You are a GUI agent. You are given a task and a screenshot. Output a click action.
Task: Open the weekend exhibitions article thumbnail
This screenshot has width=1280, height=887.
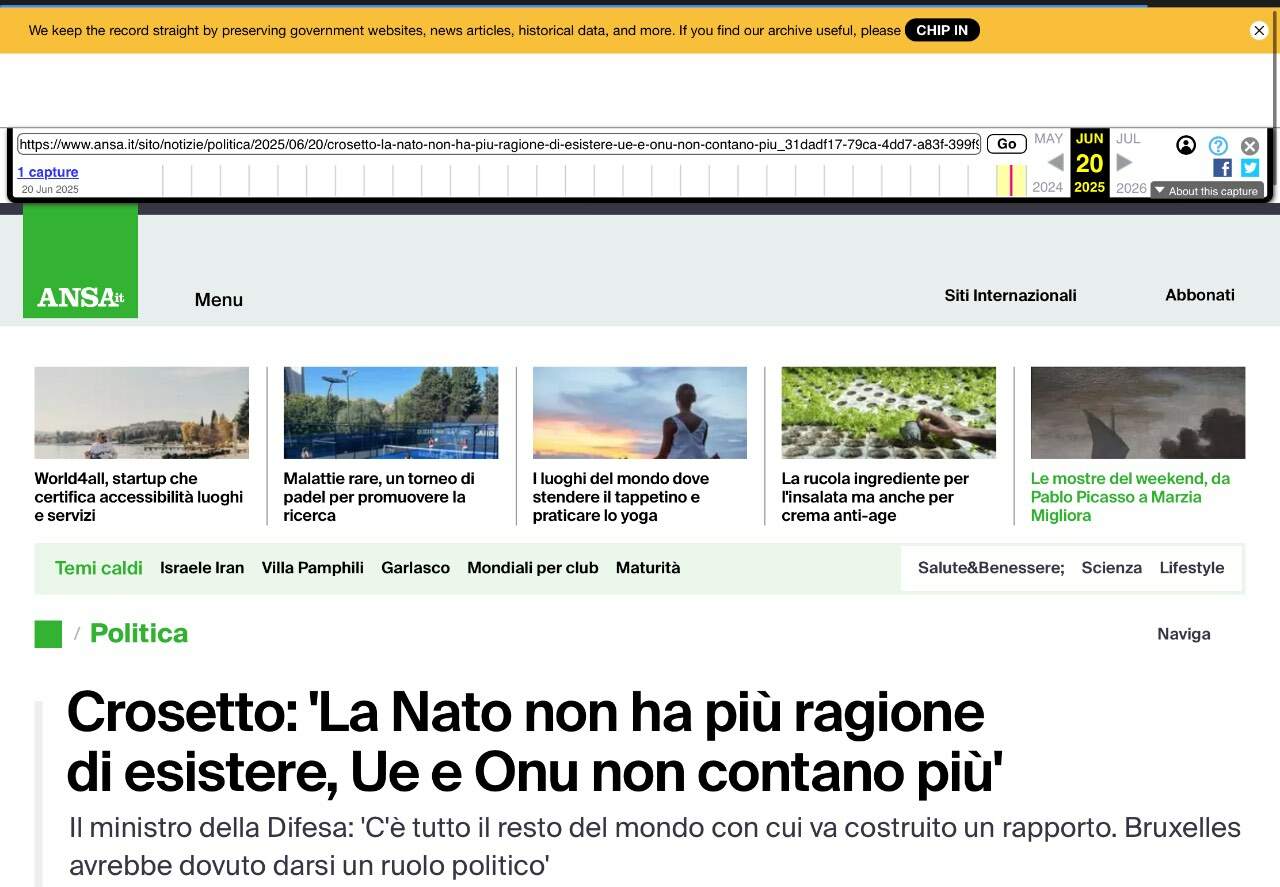point(1138,413)
